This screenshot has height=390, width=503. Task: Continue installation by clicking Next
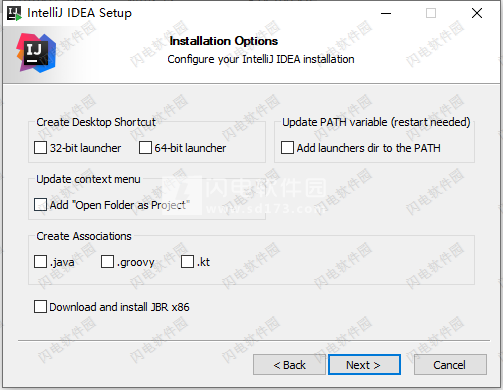(x=364, y=365)
